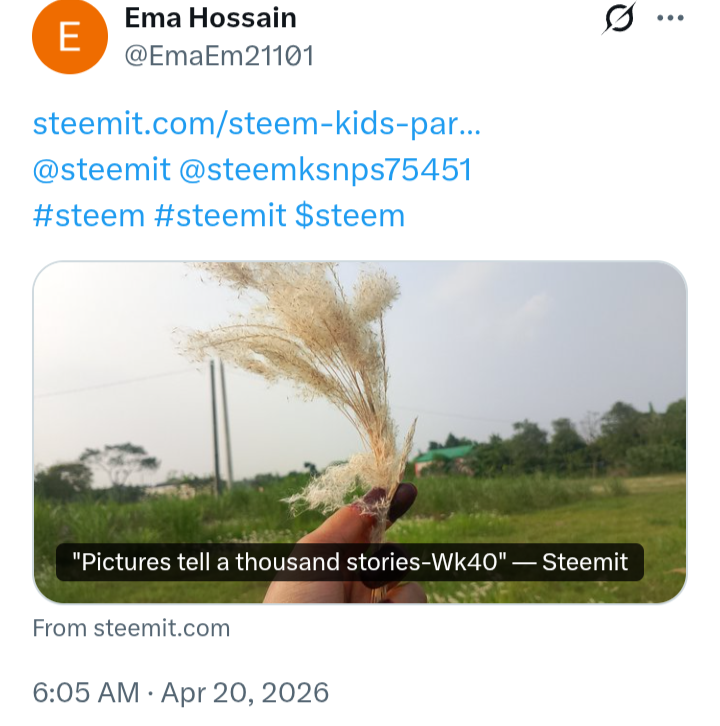Open the @steemksnps75451 mention
This screenshot has height=726, width=720.
(325, 169)
